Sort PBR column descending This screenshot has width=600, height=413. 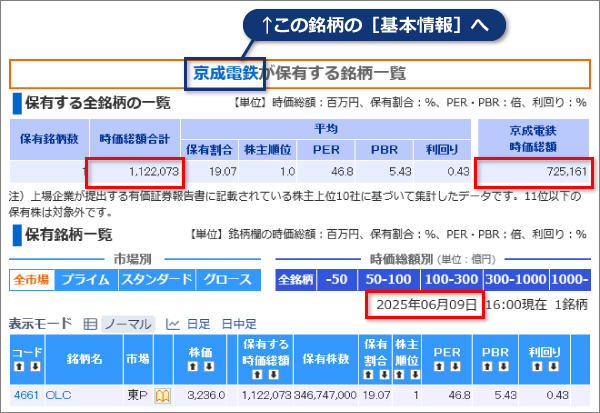tap(504, 367)
